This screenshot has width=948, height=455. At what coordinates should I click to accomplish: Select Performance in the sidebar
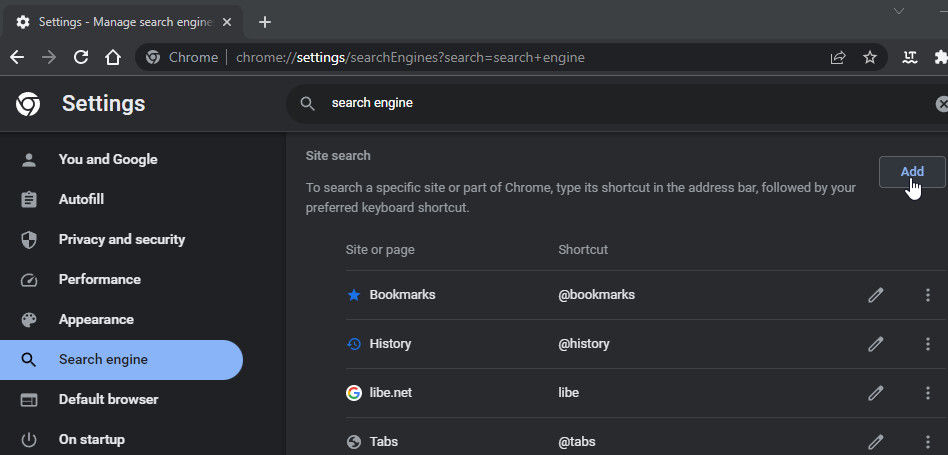(x=99, y=279)
